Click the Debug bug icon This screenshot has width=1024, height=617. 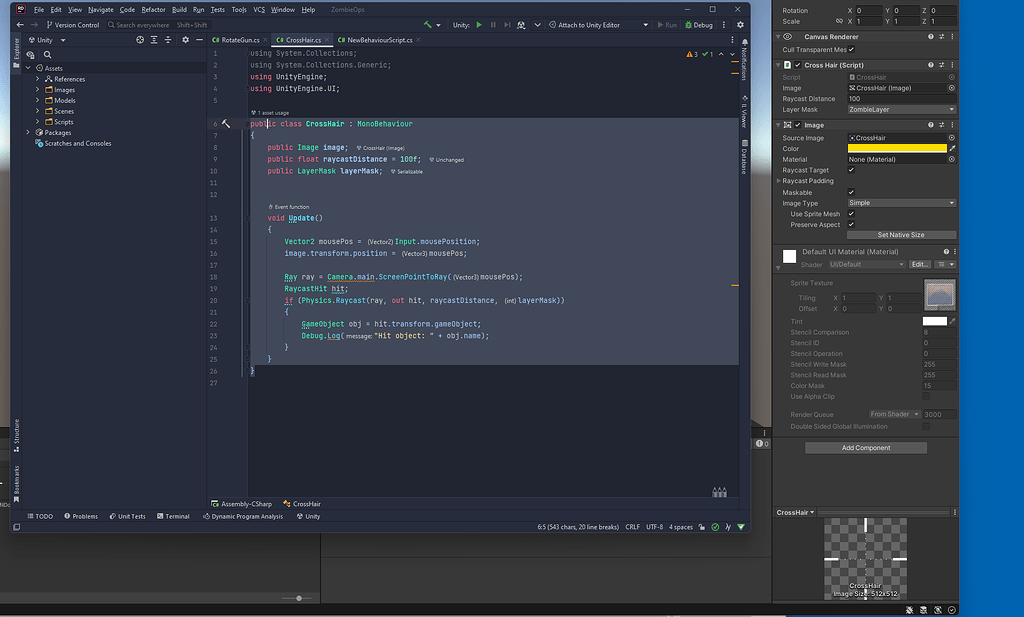[687, 24]
